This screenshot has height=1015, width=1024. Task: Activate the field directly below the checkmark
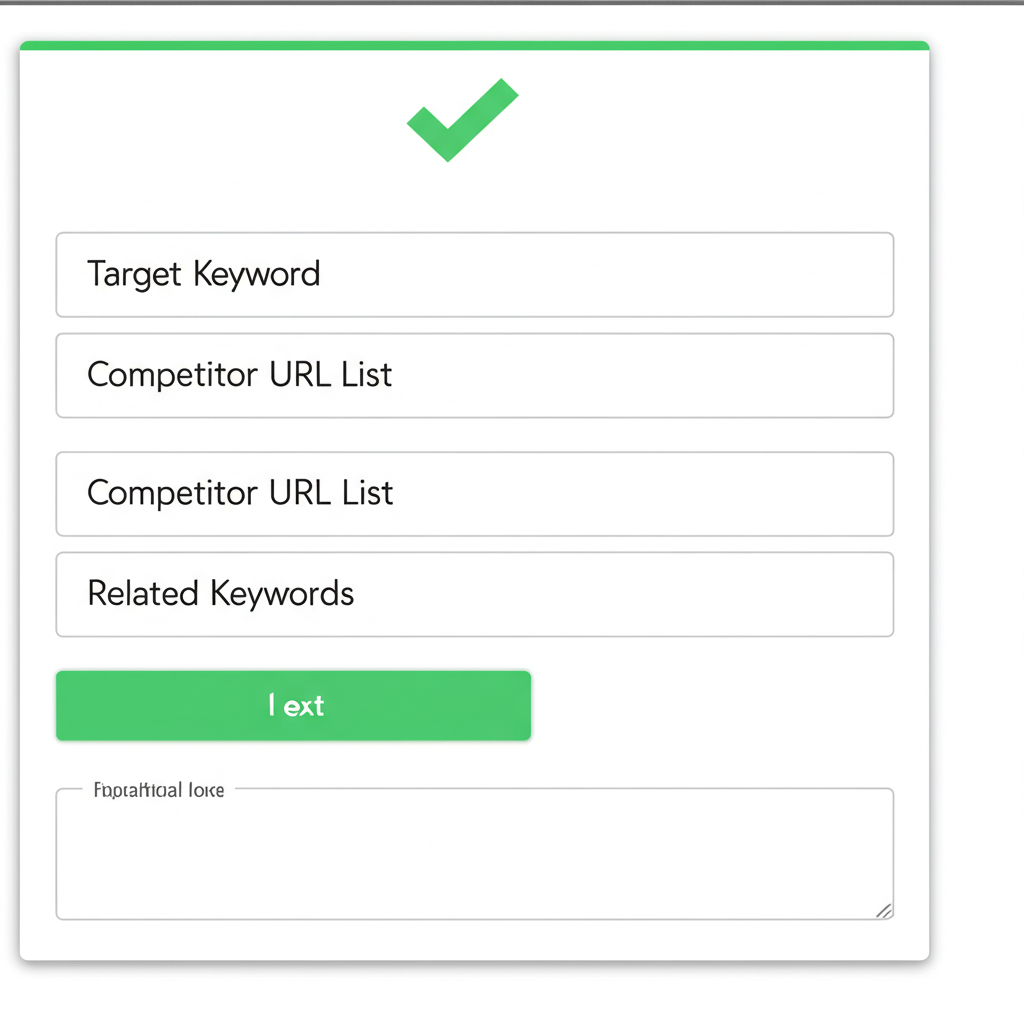pos(474,275)
